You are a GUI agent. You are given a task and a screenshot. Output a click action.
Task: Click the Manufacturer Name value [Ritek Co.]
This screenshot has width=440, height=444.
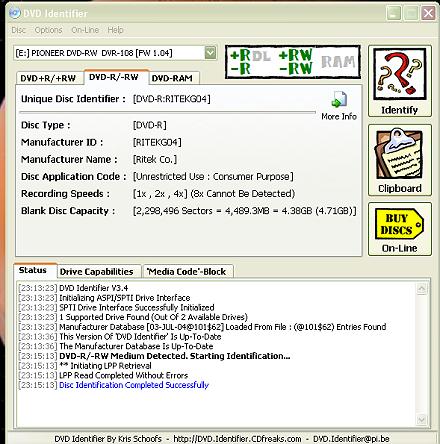[x=155, y=159]
